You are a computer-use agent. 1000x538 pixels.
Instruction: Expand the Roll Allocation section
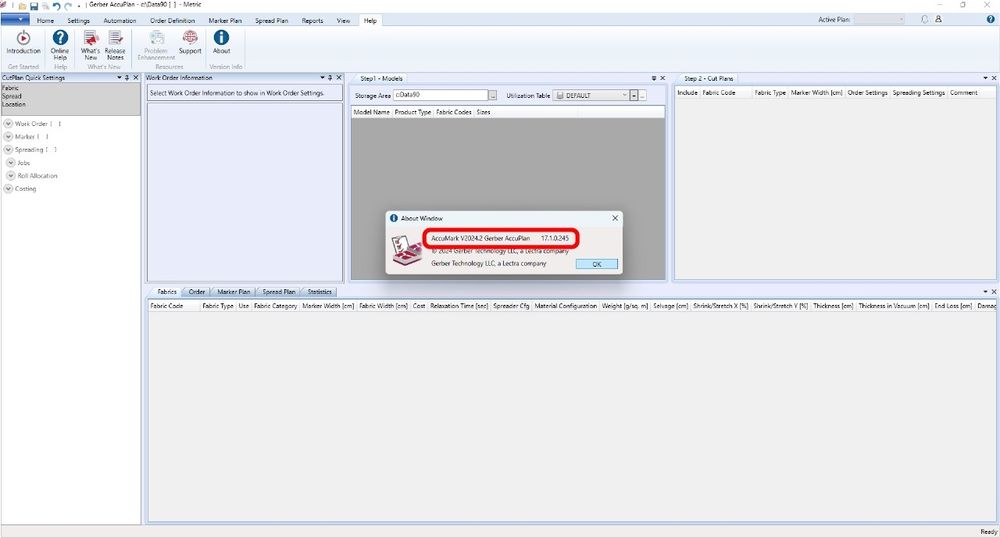click(11, 175)
